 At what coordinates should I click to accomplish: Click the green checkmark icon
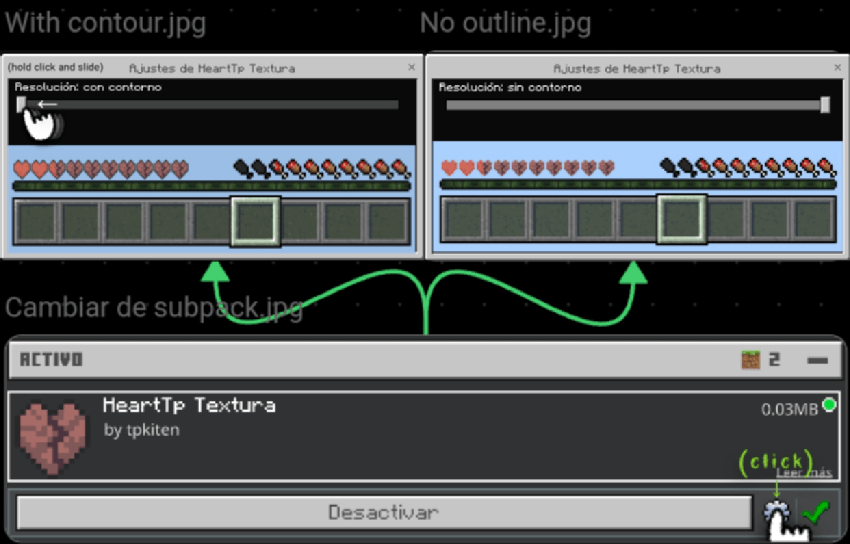point(816,511)
